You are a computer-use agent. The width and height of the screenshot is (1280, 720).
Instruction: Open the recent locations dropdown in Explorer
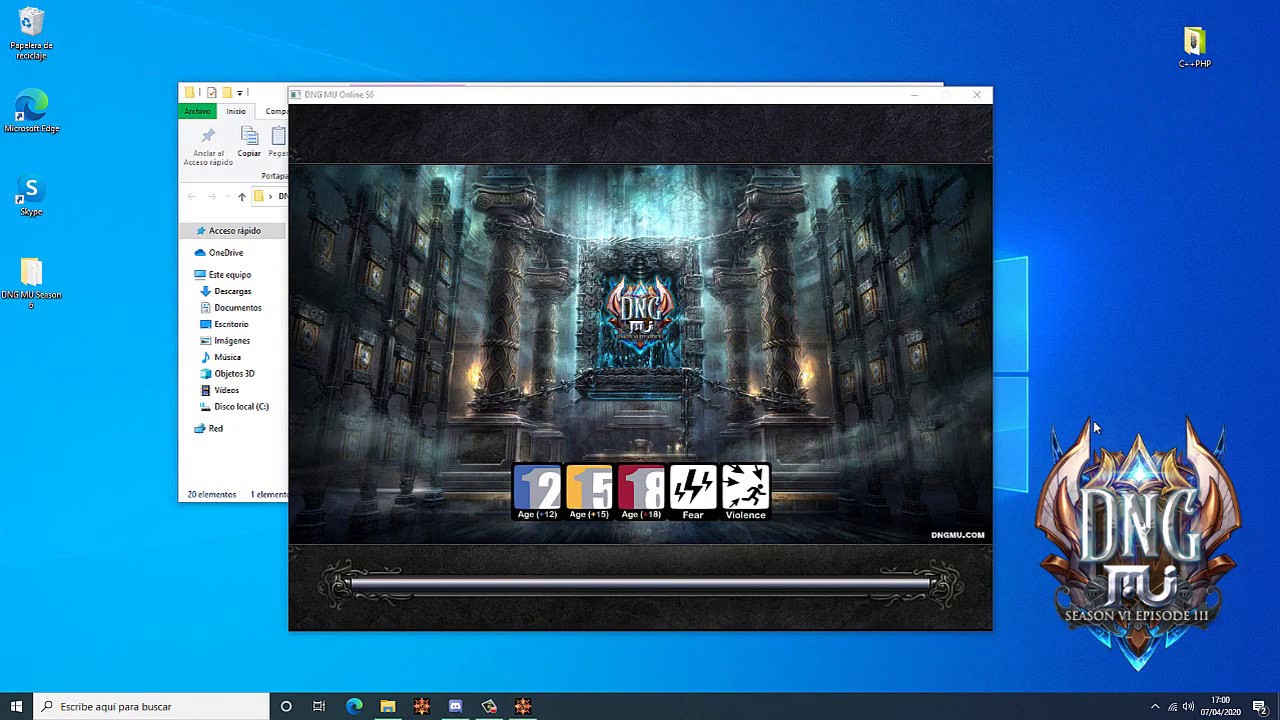[226, 197]
